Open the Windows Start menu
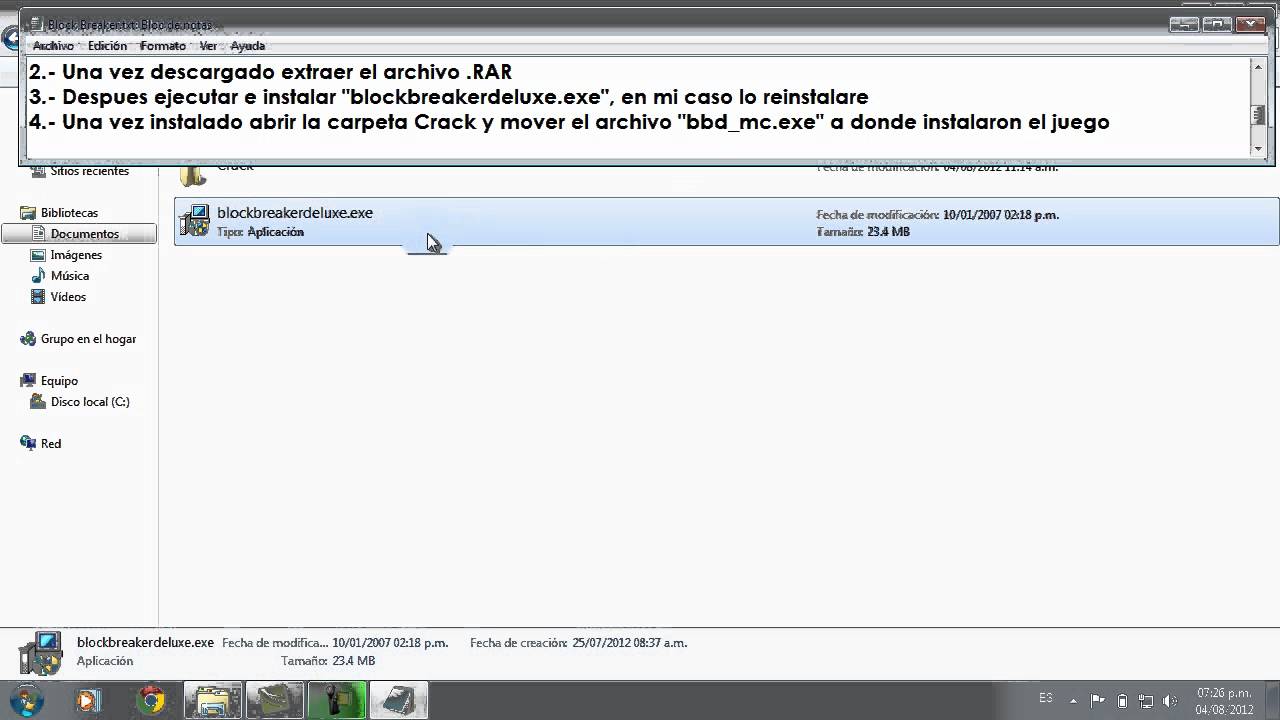 pos(25,699)
